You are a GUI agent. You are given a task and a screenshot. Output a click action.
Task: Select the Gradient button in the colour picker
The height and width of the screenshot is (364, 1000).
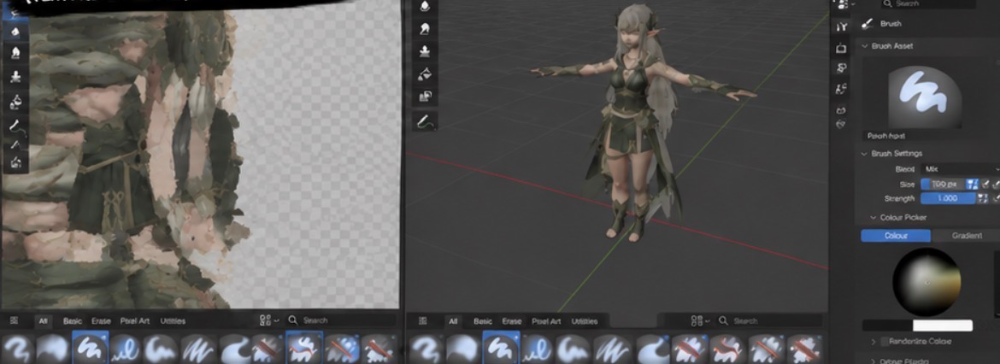(x=966, y=236)
